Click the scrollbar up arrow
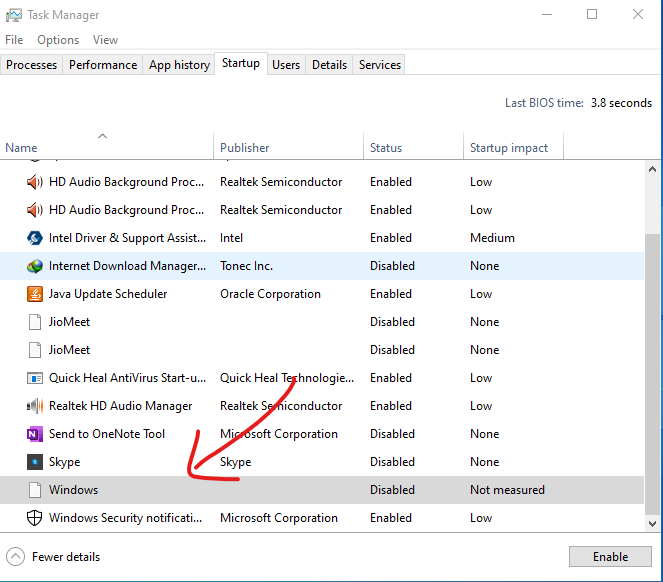The height and width of the screenshot is (582, 663). pyautogui.click(x=652, y=169)
